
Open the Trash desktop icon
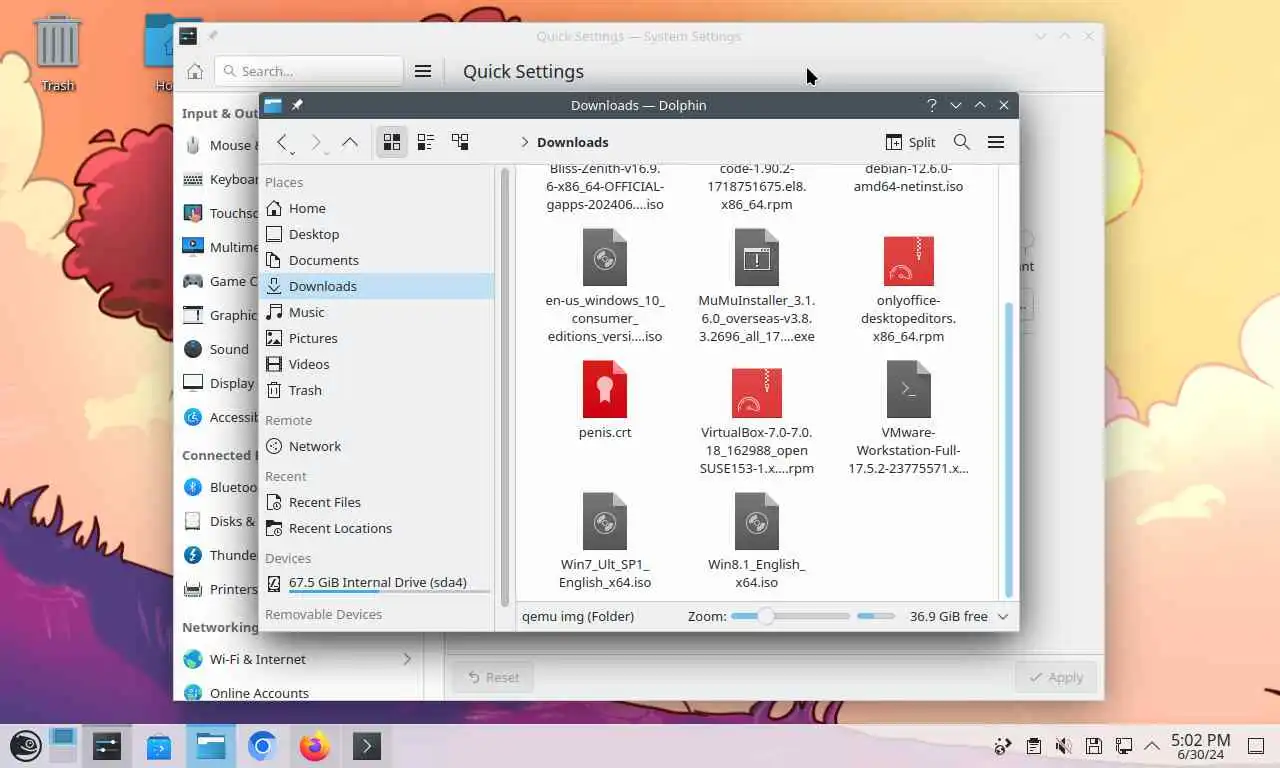58,52
